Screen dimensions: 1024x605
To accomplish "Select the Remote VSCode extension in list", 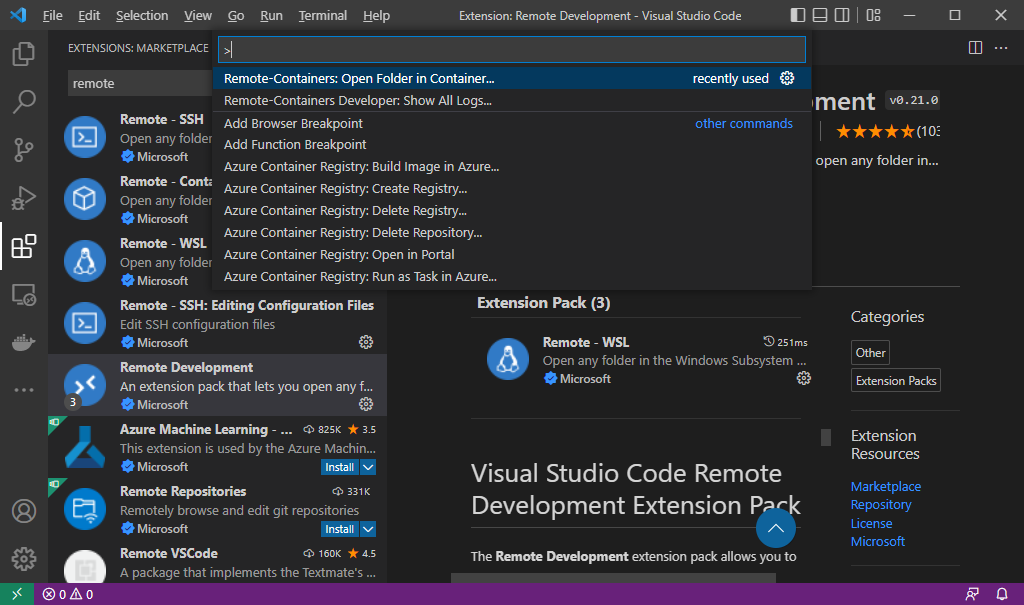I will click(217, 563).
